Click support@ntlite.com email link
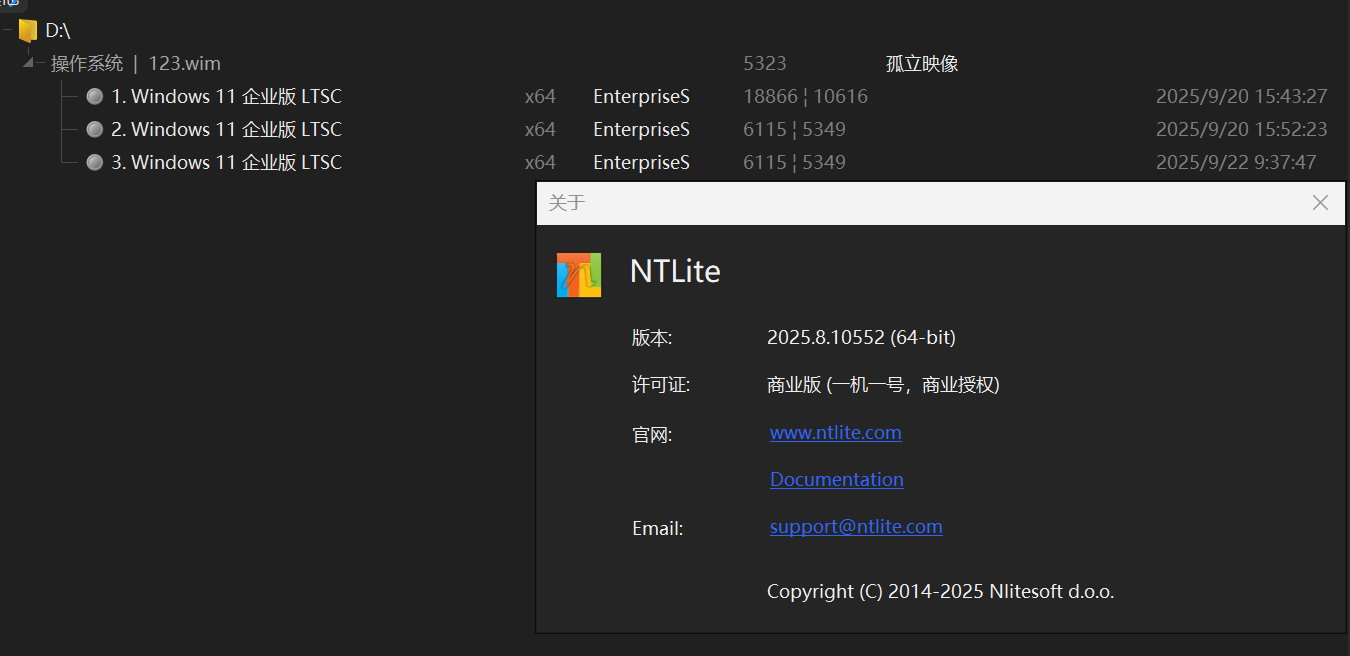The height and width of the screenshot is (656, 1350). pos(856,527)
